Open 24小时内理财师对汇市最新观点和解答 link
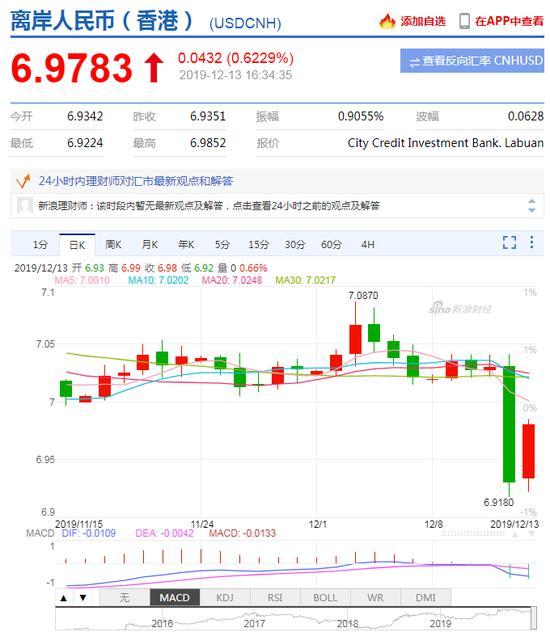 [x=136, y=181]
